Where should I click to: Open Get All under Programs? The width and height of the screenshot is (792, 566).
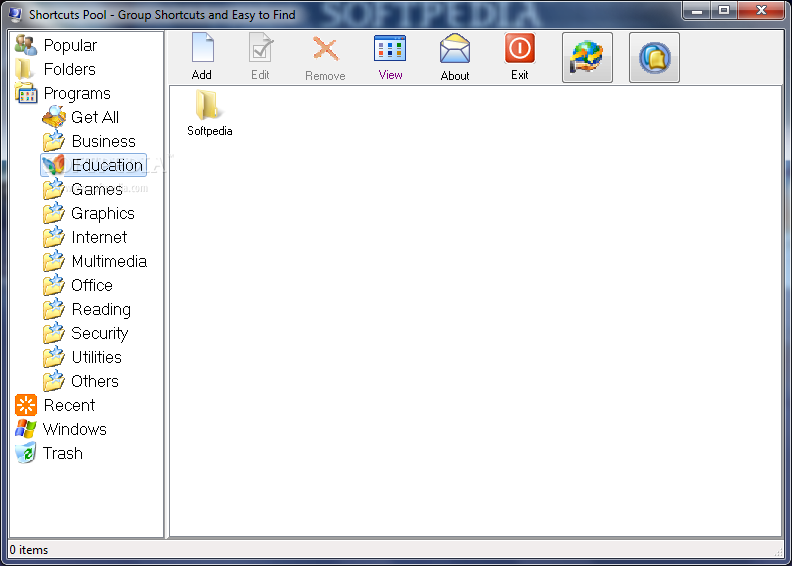click(81, 117)
